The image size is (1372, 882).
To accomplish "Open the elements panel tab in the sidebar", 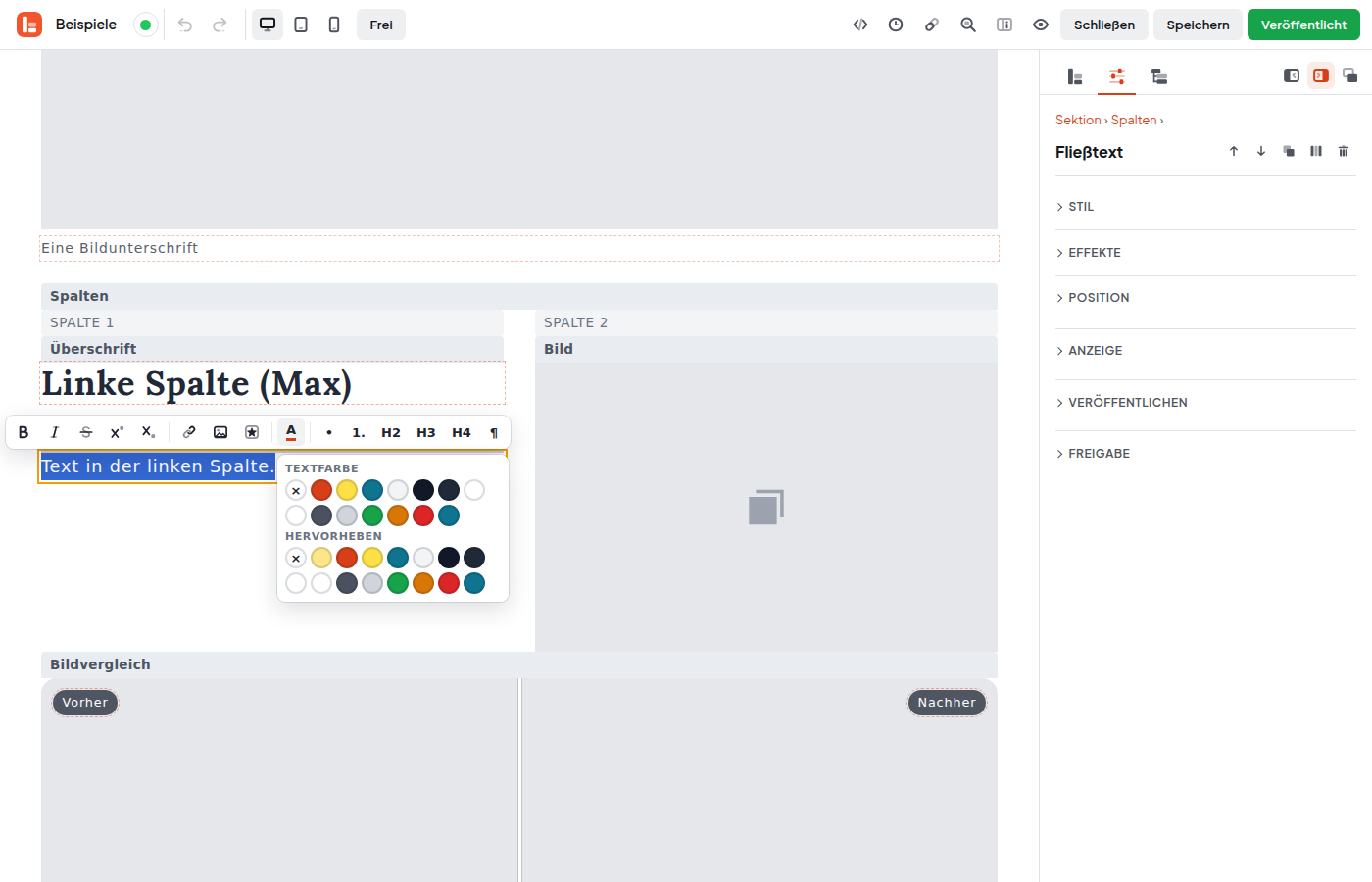I will tap(1075, 76).
